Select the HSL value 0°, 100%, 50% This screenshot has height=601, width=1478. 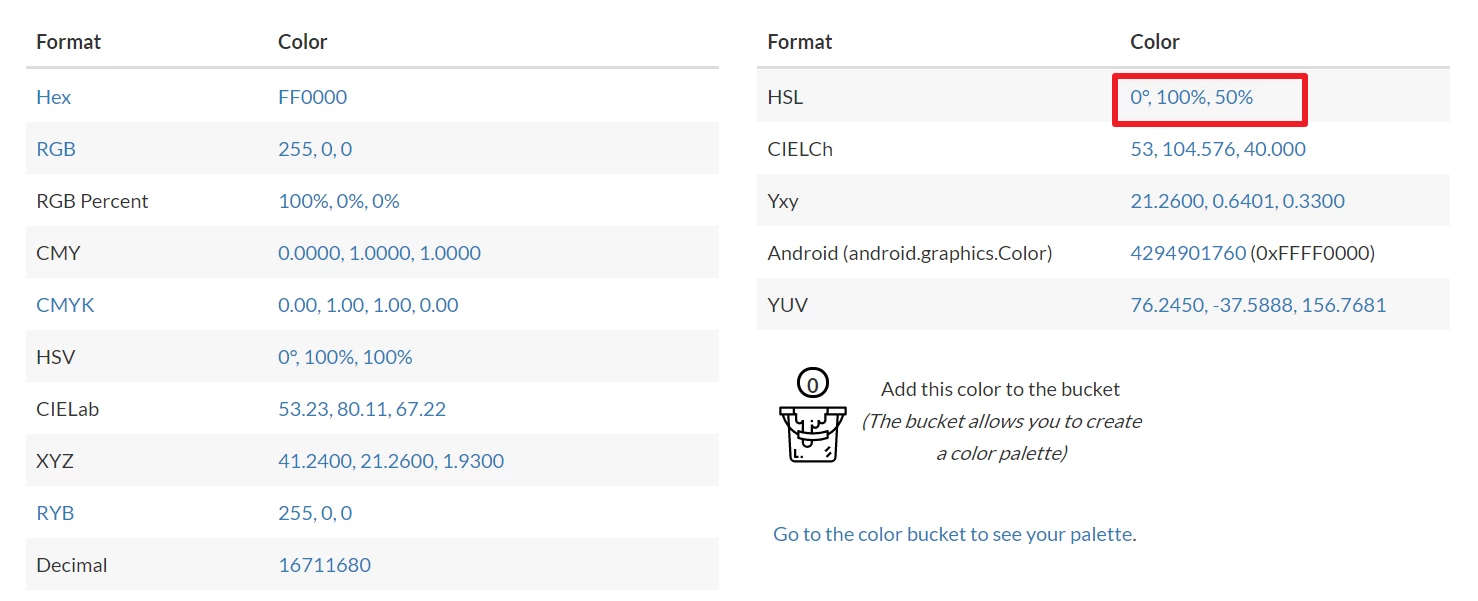(1191, 97)
